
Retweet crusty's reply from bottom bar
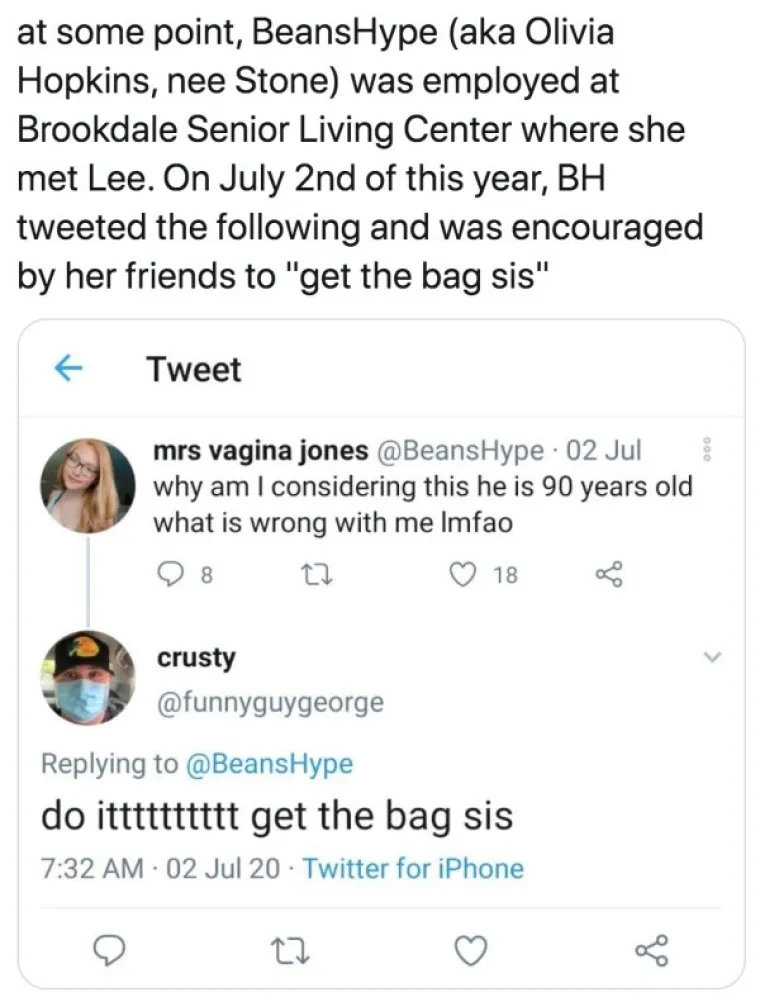tap(289, 950)
